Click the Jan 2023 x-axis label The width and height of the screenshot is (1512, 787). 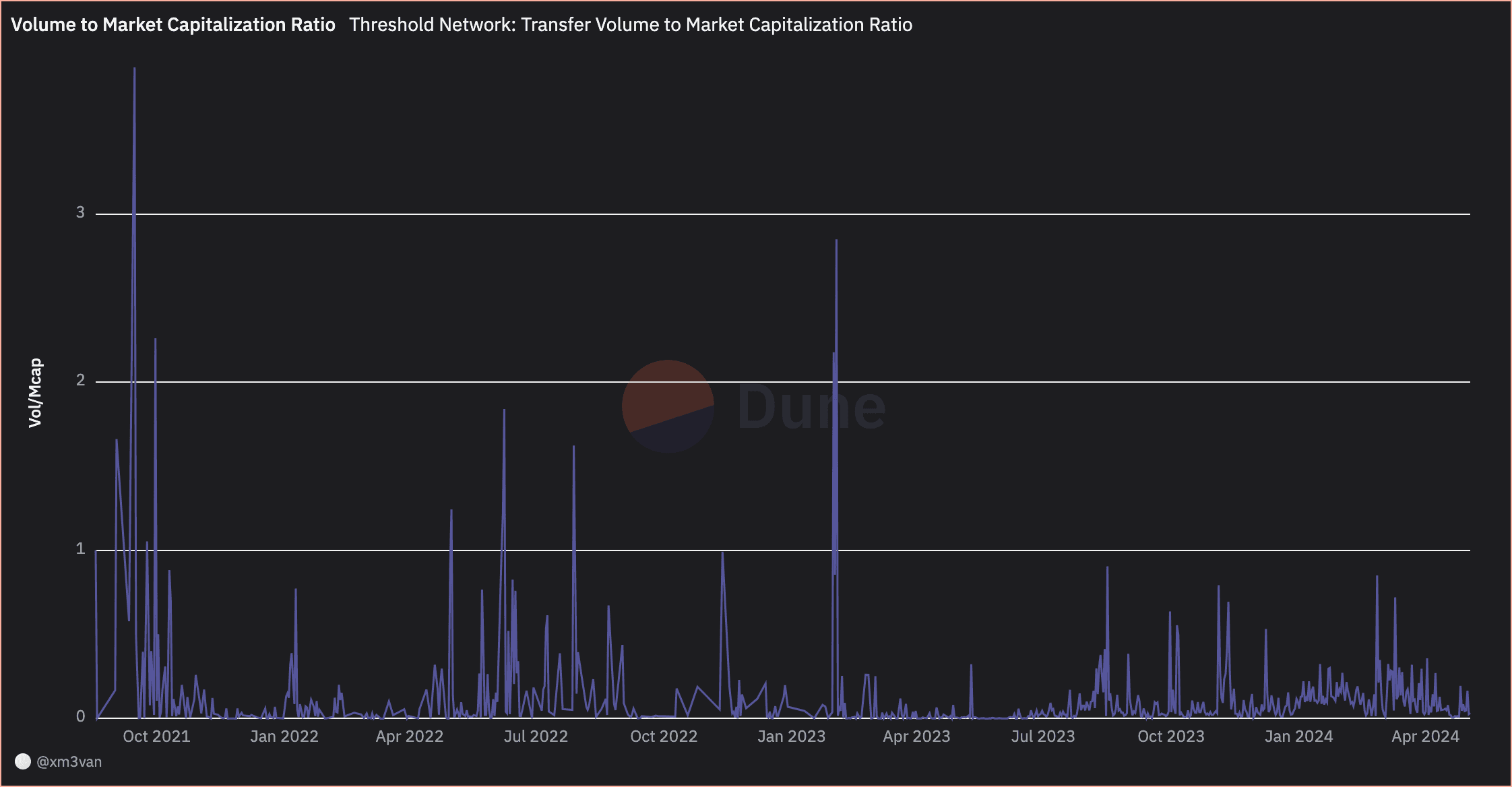coord(791,736)
